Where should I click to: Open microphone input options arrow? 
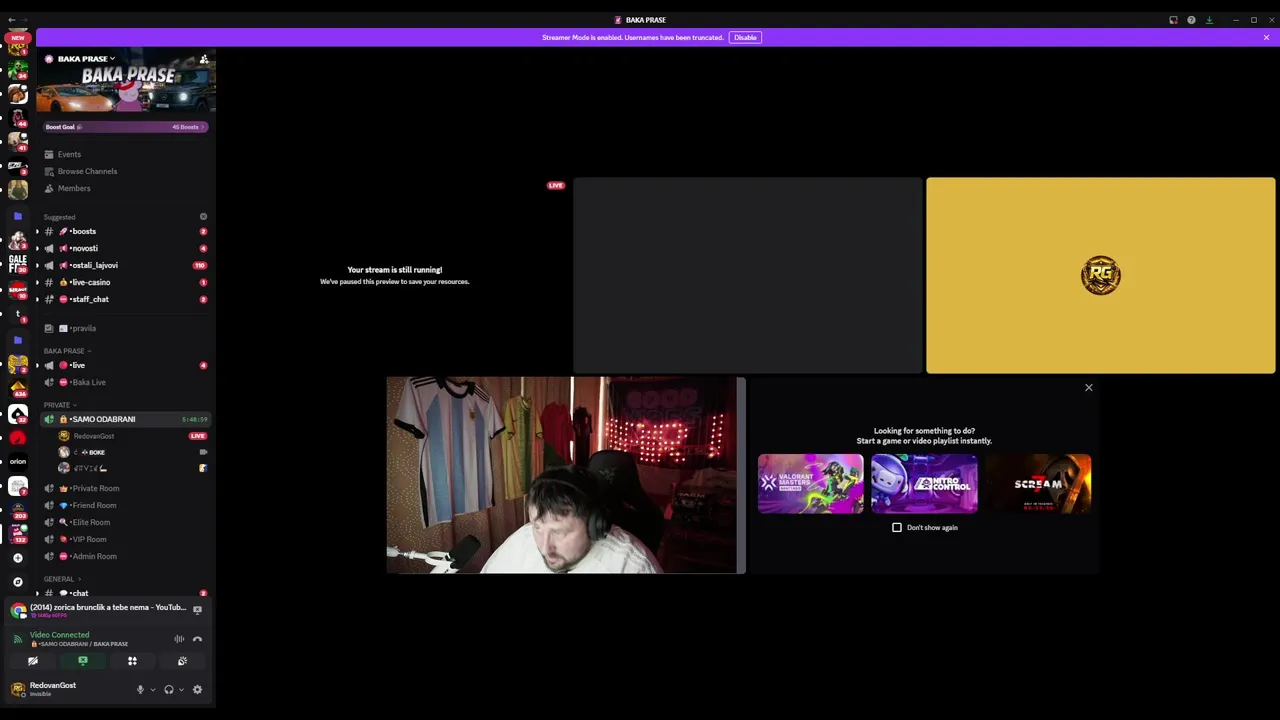[152, 690]
